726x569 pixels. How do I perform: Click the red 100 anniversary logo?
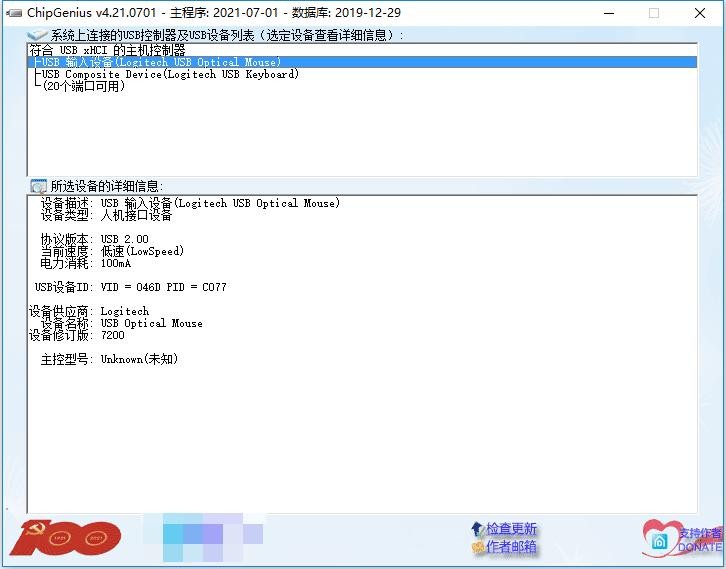tap(65, 537)
